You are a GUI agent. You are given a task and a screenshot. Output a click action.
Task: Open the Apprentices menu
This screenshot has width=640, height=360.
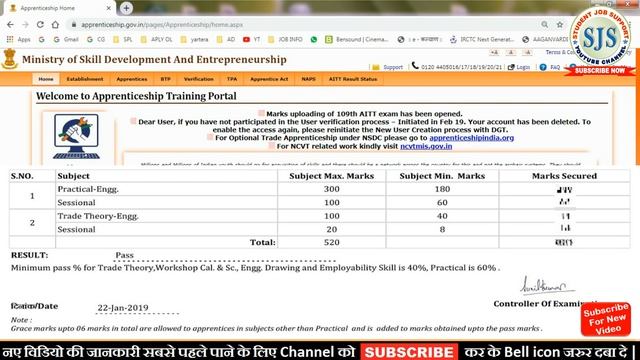click(132, 79)
